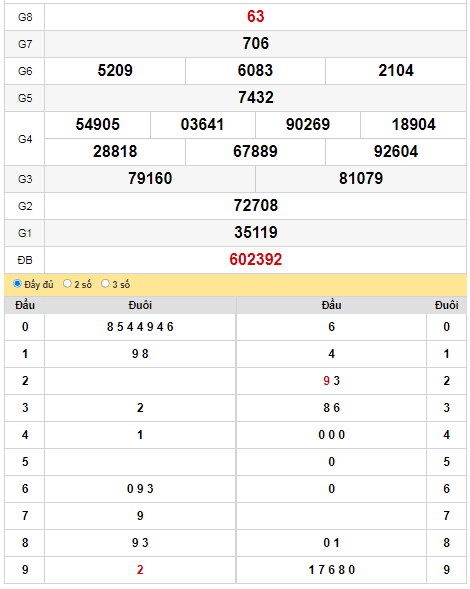
Task: Click G6 number 6083
Action: coord(255,71)
